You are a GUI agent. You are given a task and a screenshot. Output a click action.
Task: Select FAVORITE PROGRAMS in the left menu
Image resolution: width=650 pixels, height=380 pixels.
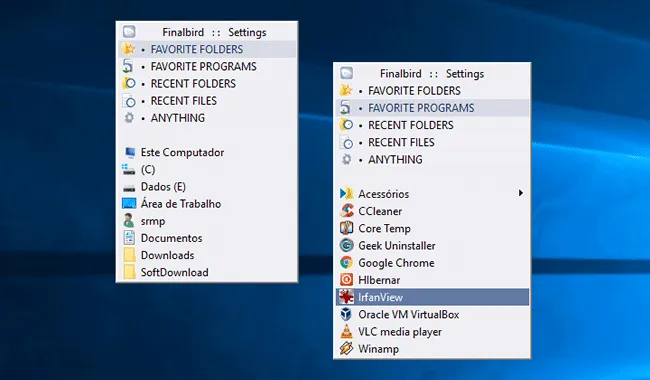[207, 66]
